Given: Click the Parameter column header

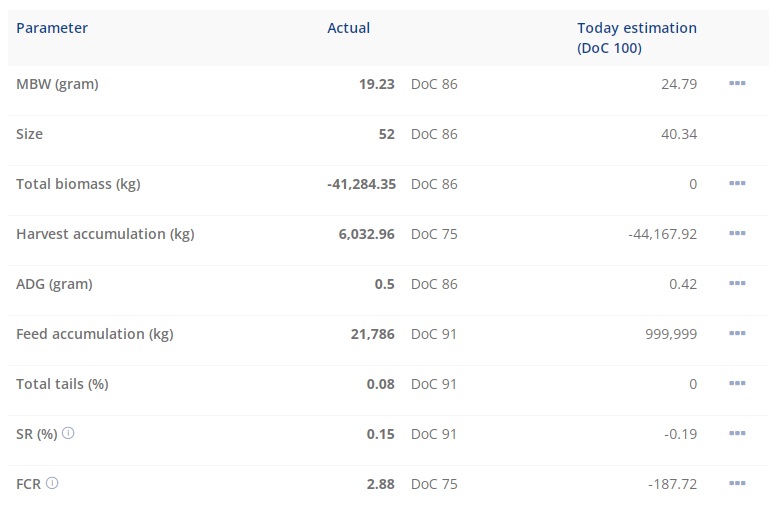Looking at the screenshot, I should pyautogui.click(x=52, y=28).
